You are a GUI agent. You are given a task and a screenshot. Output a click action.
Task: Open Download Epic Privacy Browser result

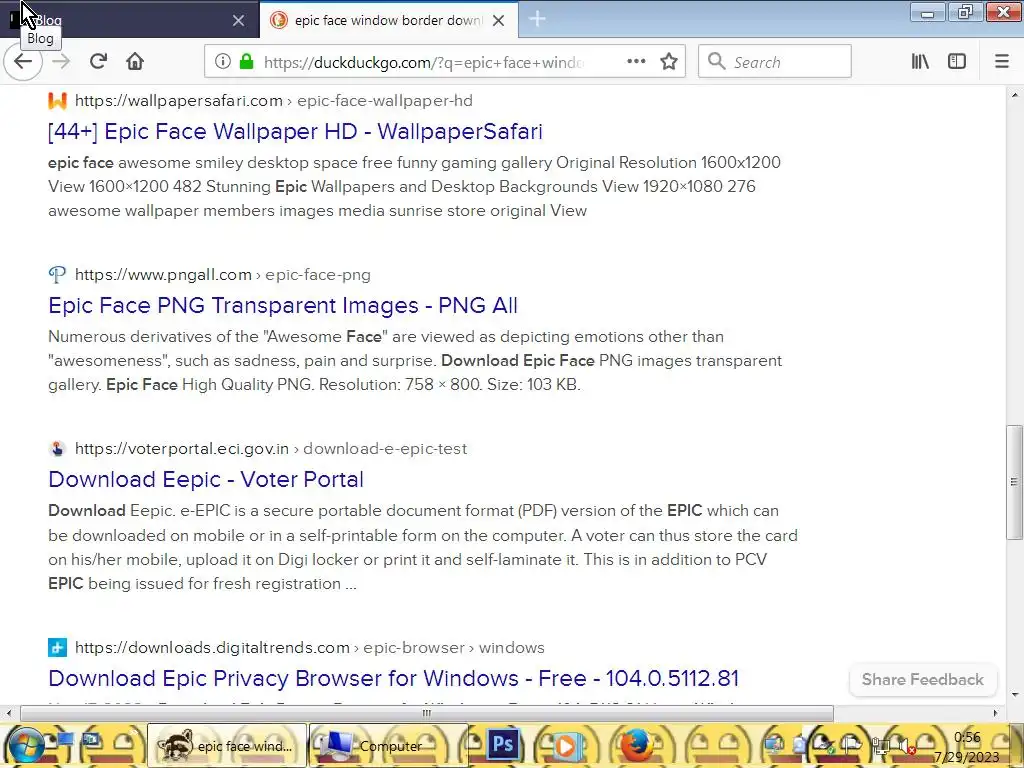pyautogui.click(x=393, y=679)
